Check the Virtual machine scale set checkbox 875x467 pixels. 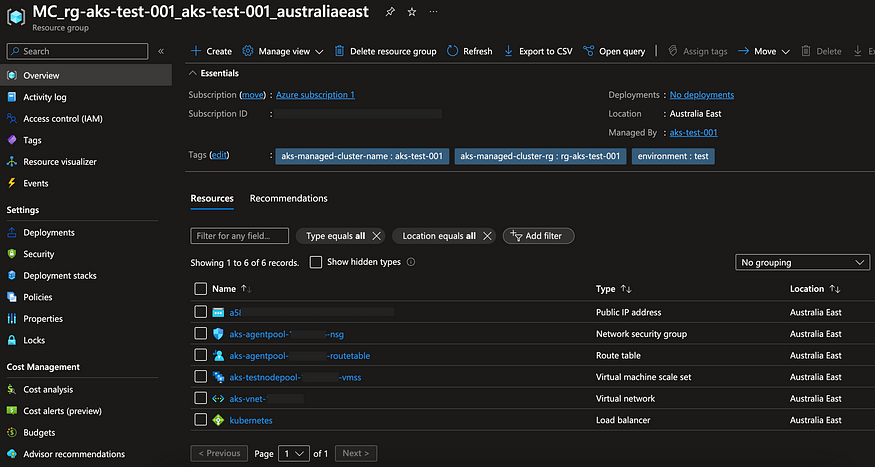coord(200,377)
